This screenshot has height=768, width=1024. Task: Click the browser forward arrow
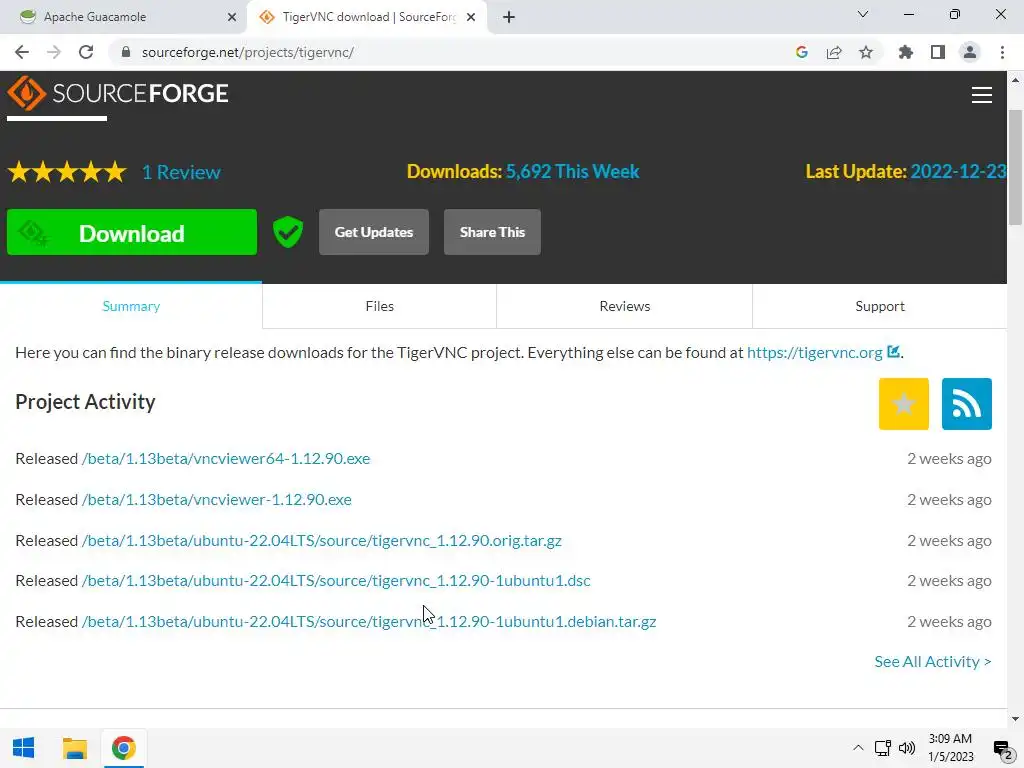click(x=54, y=52)
